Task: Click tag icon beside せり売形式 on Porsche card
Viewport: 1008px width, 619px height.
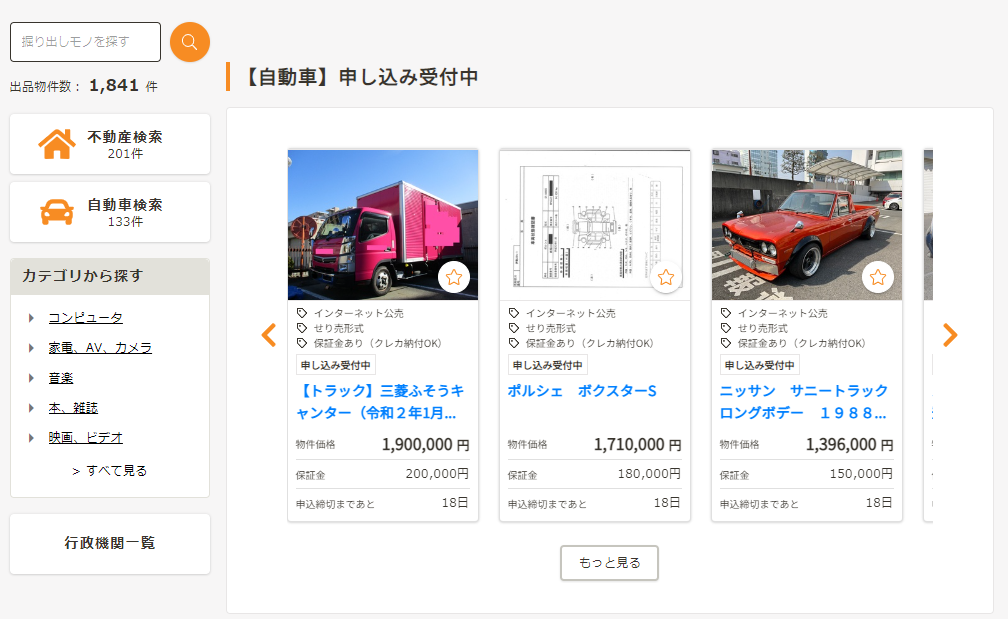Action: [x=514, y=328]
